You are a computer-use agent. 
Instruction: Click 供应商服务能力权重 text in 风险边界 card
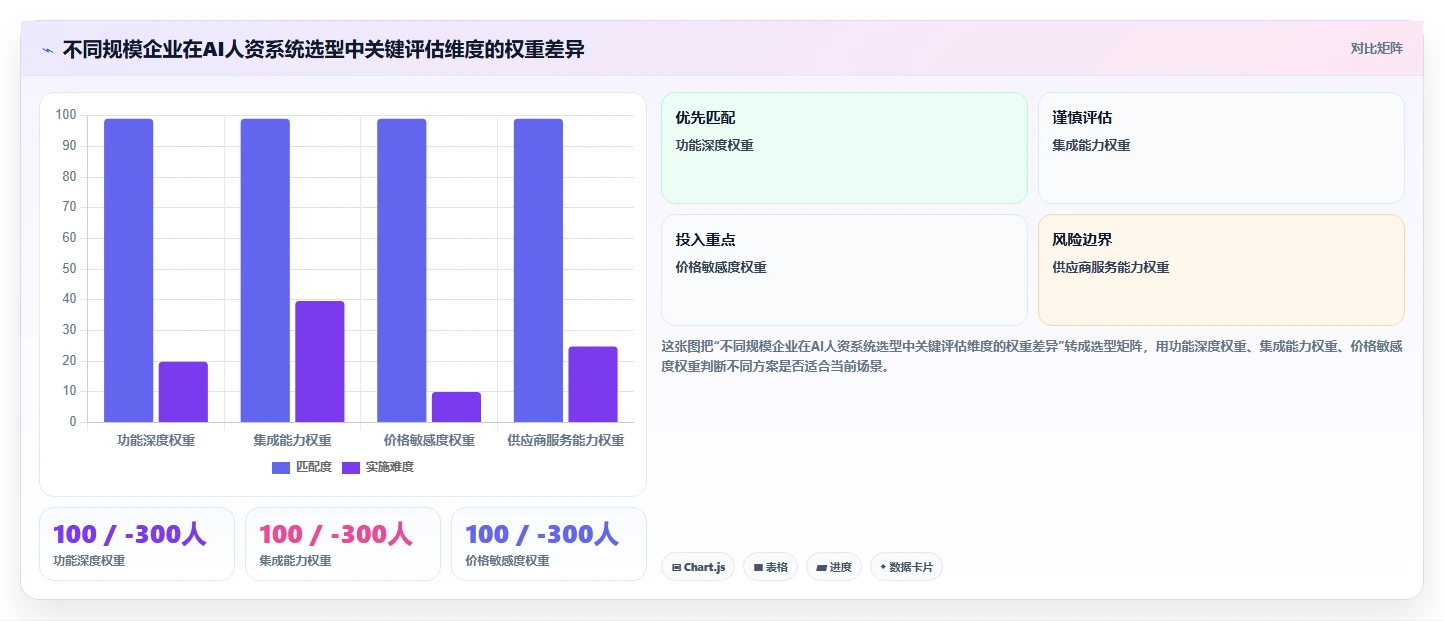click(x=1111, y=267)
